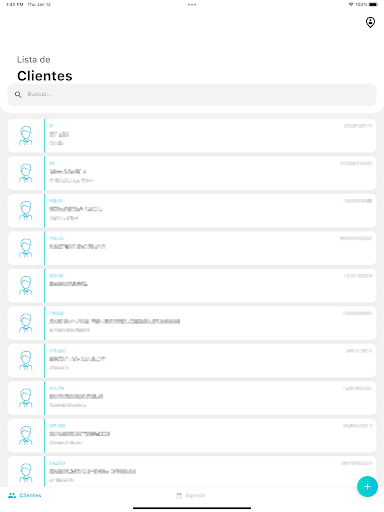Tap the three-dot multitasking indicator at top
Screen dimensions: 384x512
[192, 4]
